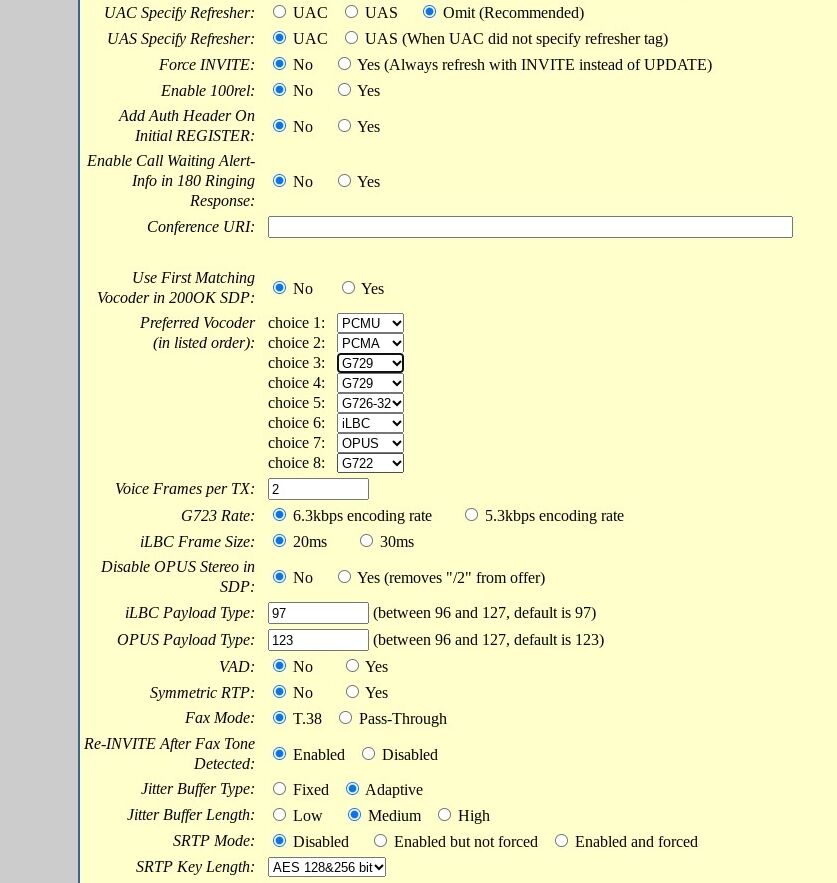
Task: Choose Omit (Recommended) refresher option
Action: [429, 12]
